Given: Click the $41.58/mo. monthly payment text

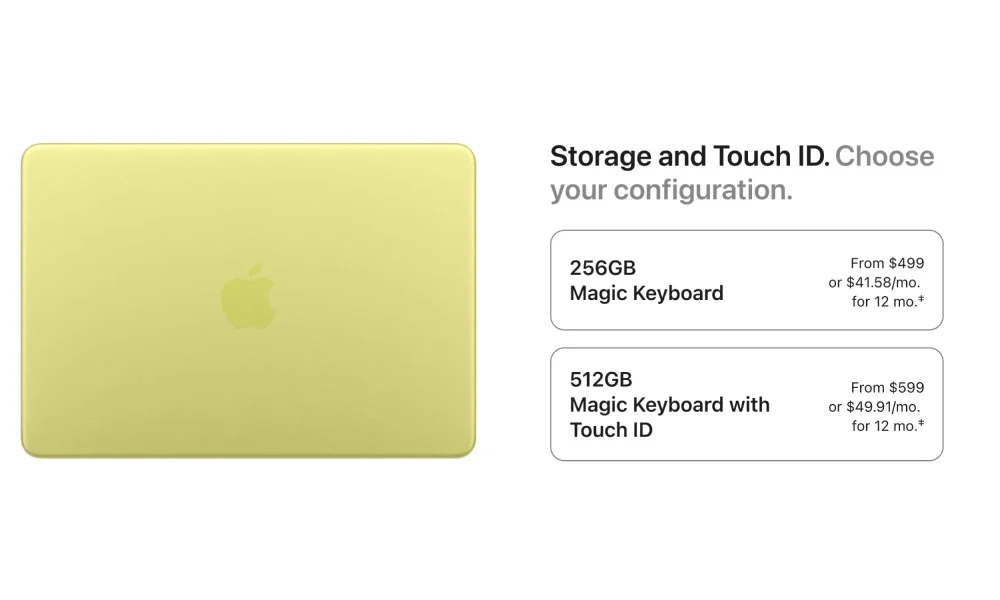Looking at the screenshot, I should [x=883, y=282].
